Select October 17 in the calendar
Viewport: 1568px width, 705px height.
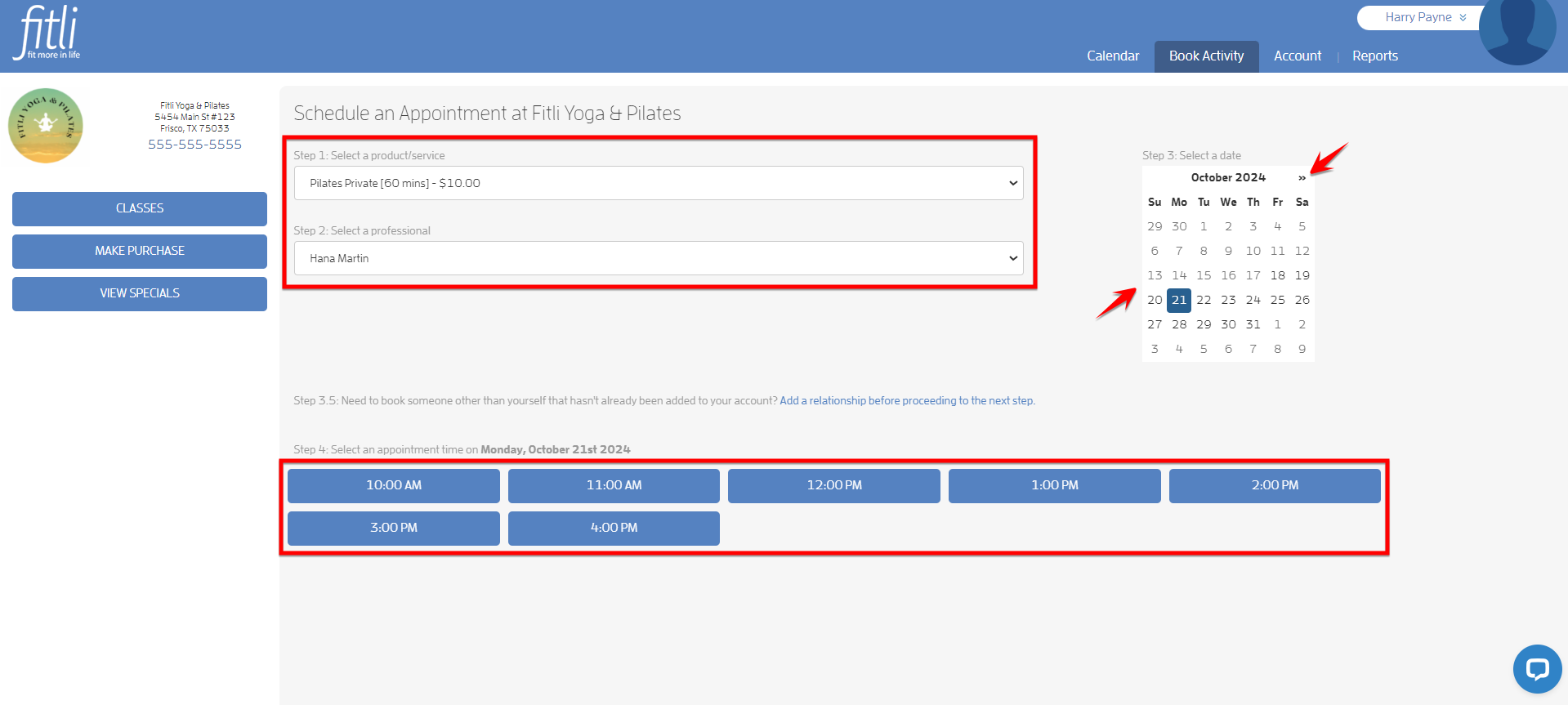tap(1253, 275)
